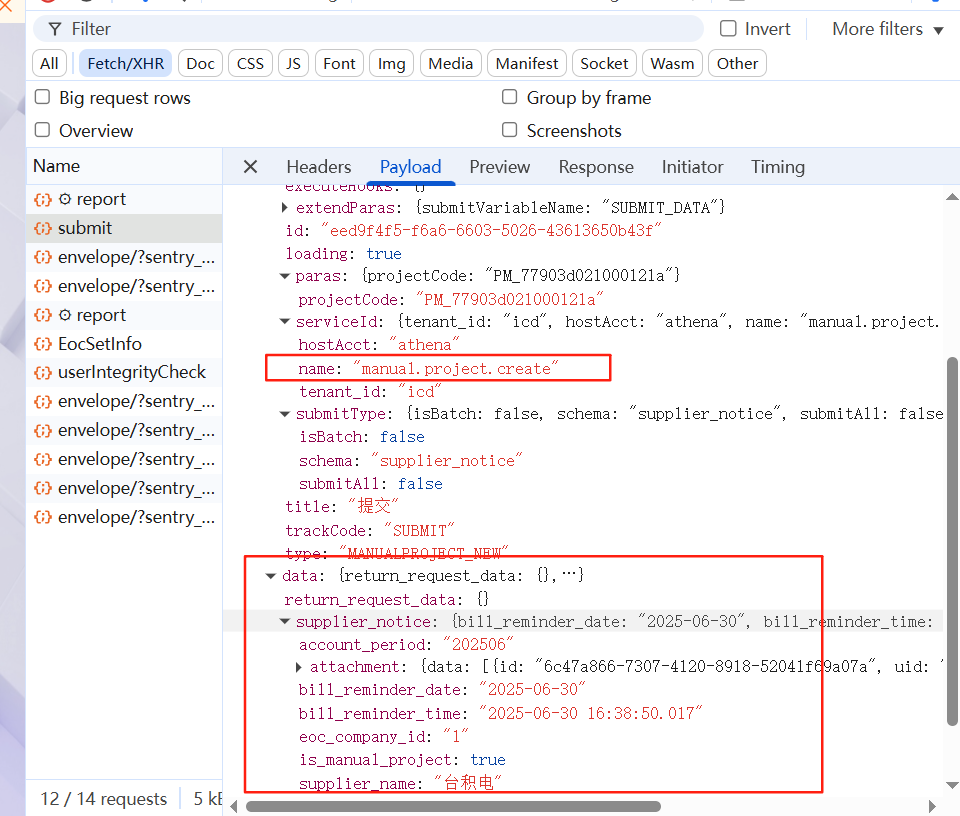Filter requests by Font type
The image size is (960, 816).
[339, 64]
